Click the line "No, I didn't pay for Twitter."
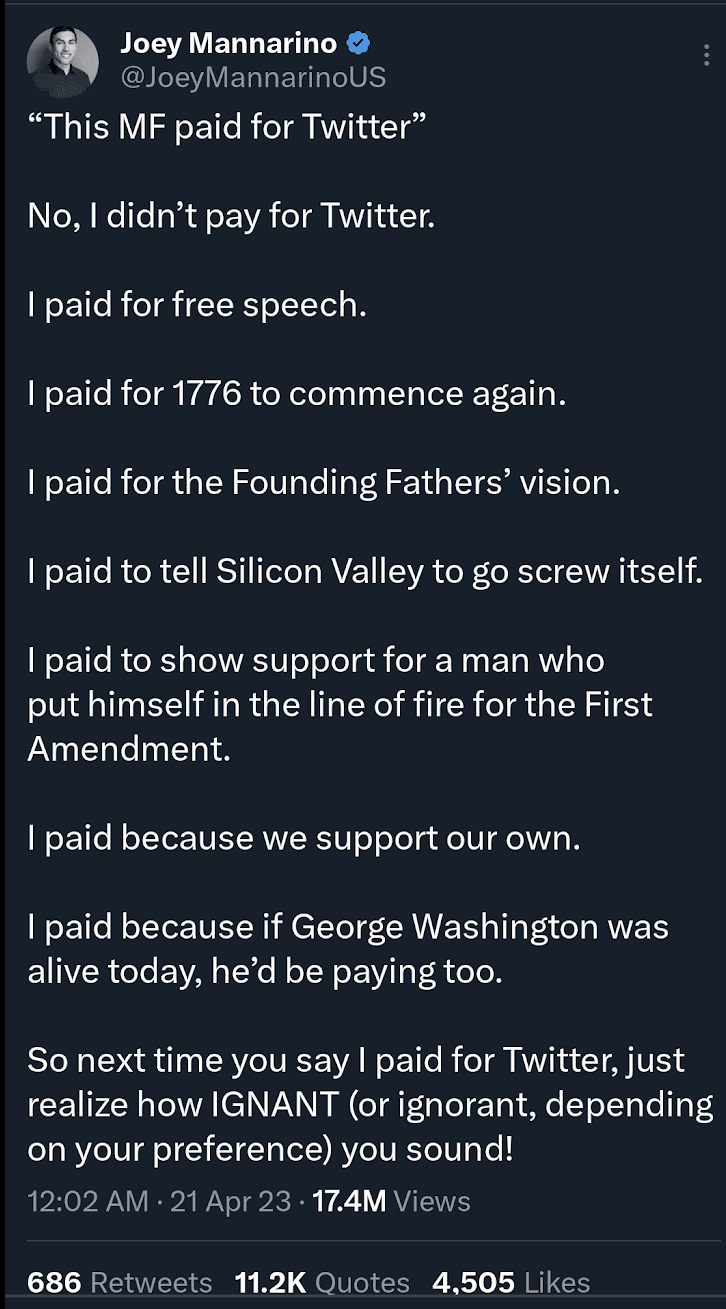 click(231, 216)
